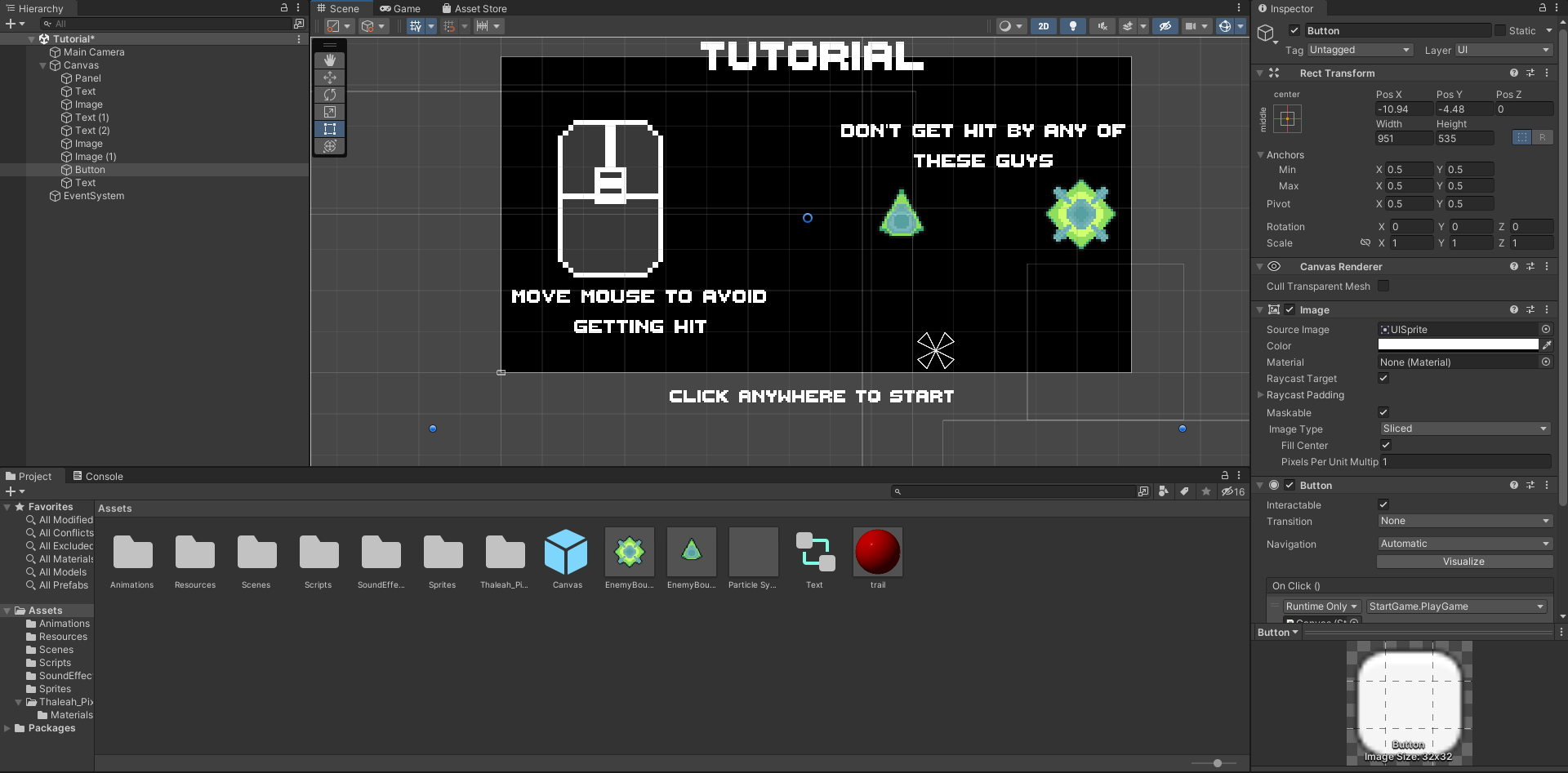
Task: Toggle scene gizmos icon
Action: (1224, 26)
